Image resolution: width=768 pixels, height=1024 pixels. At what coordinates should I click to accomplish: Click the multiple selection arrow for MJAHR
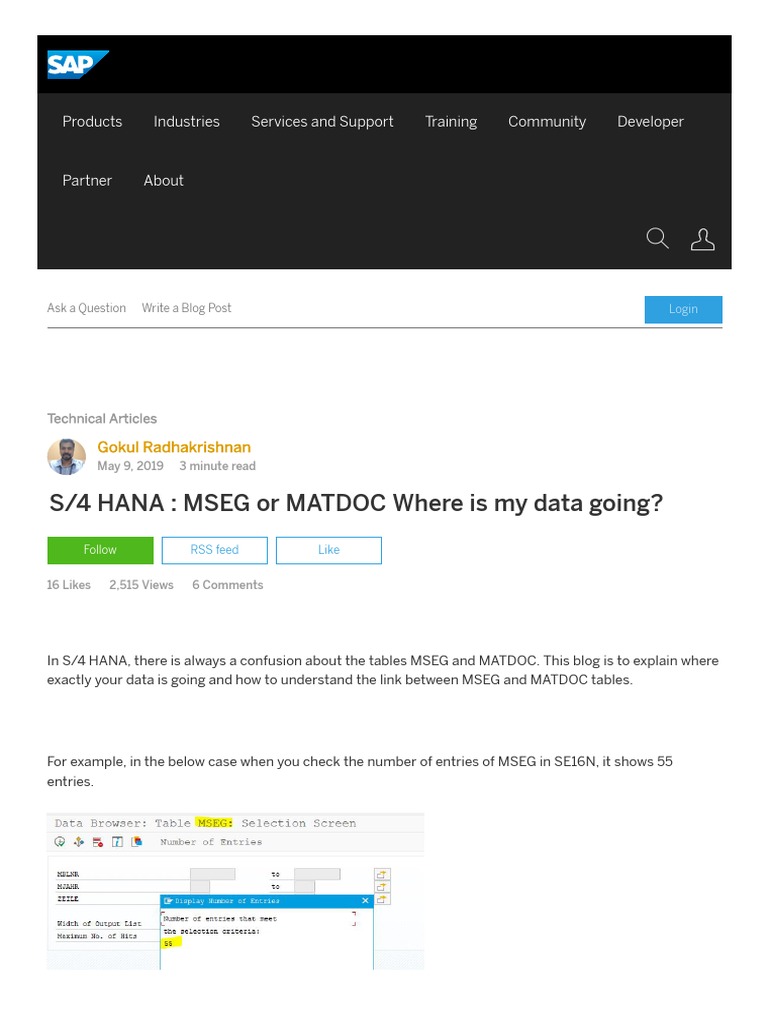(382, 887)
